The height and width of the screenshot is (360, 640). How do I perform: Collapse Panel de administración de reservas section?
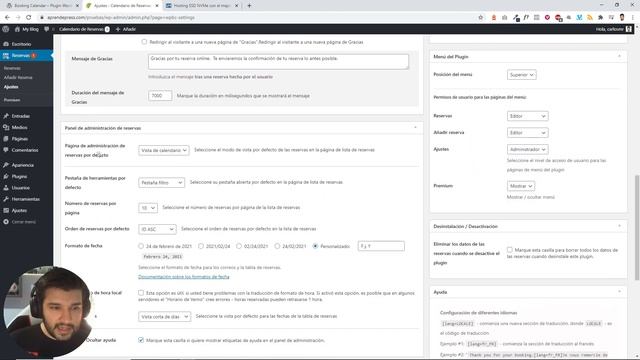click(416, 128)
